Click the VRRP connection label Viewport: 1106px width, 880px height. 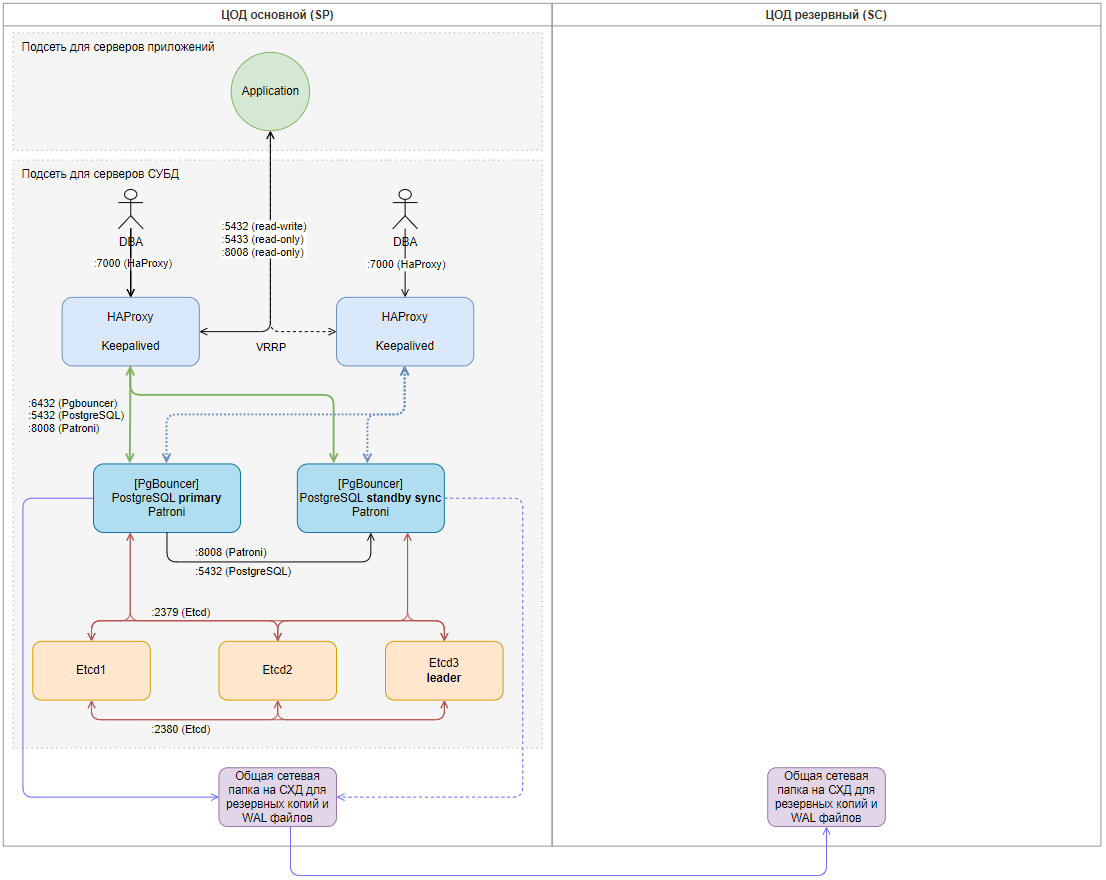[x=270, y=347]
